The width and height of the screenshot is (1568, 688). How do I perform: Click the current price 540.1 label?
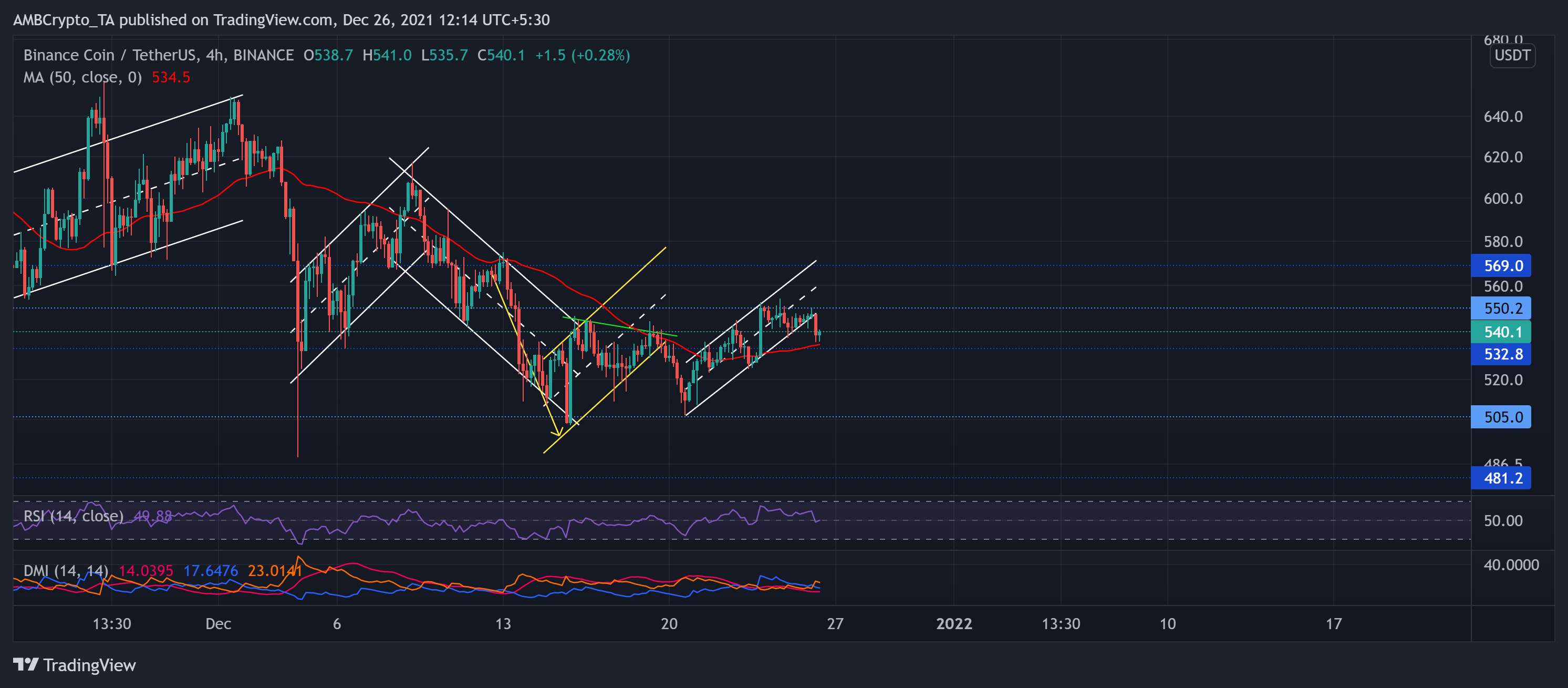click(x=1500, y=332)
